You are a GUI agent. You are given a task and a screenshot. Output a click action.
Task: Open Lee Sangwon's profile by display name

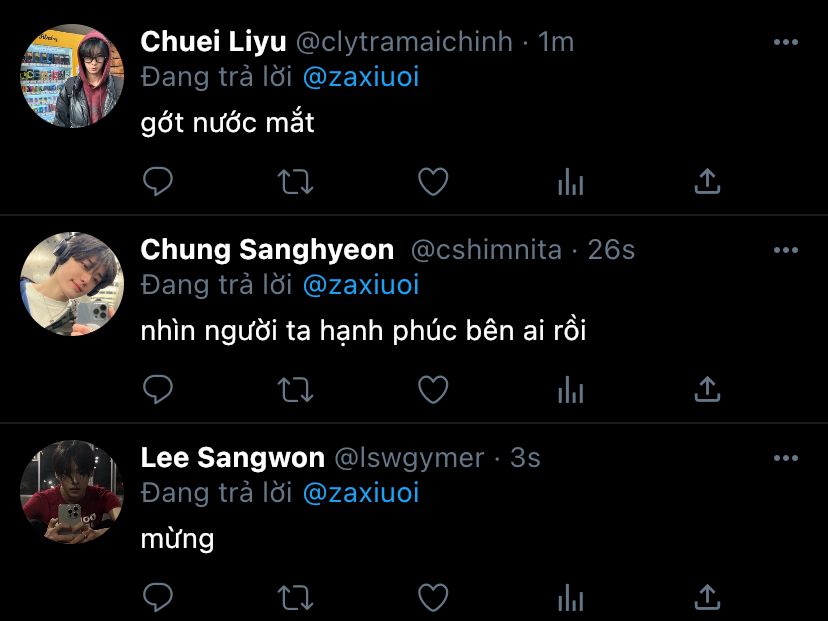233,458
